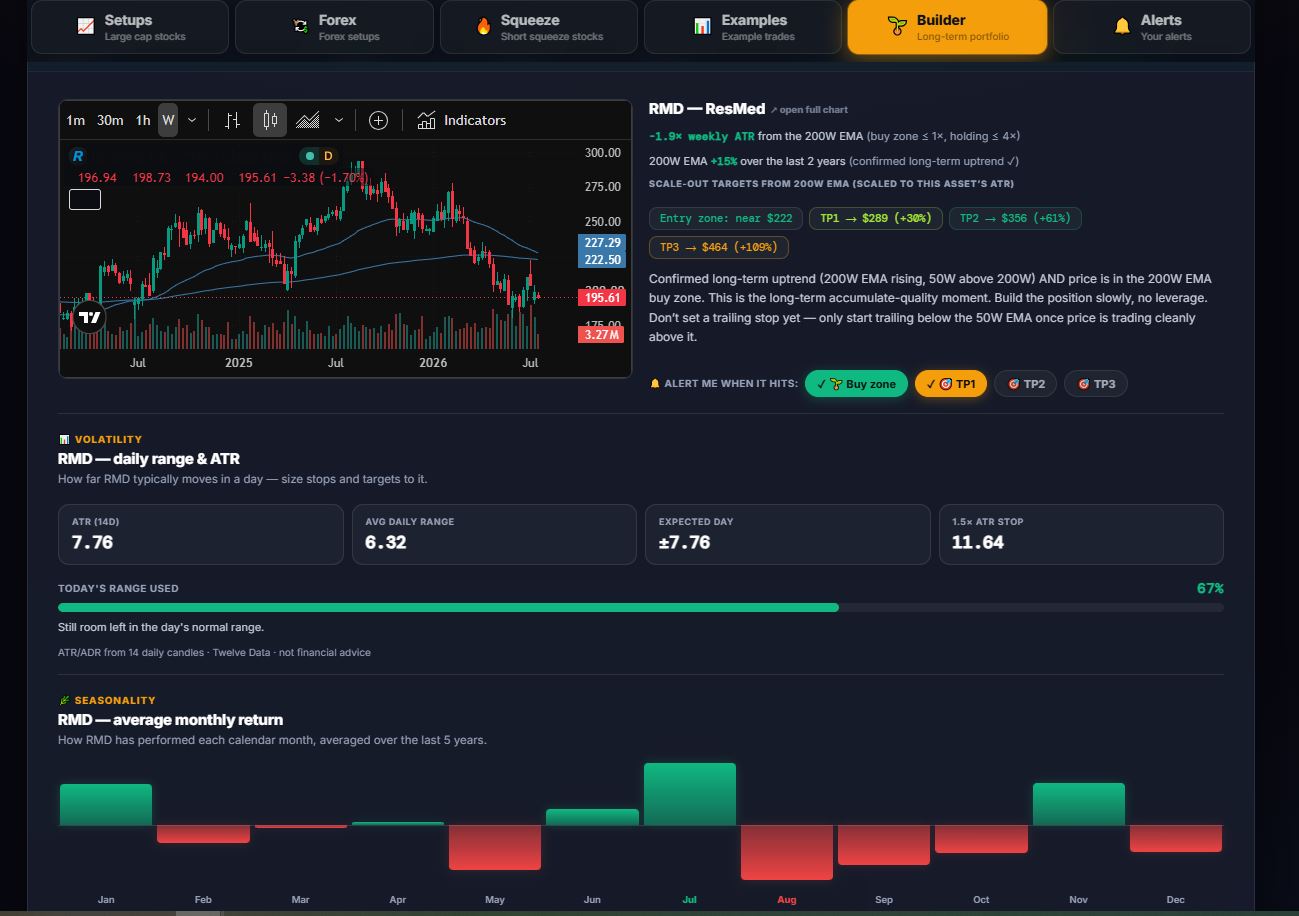Expand the chart style dropdown chevron

pyautogui.click(x=338, y=120)
